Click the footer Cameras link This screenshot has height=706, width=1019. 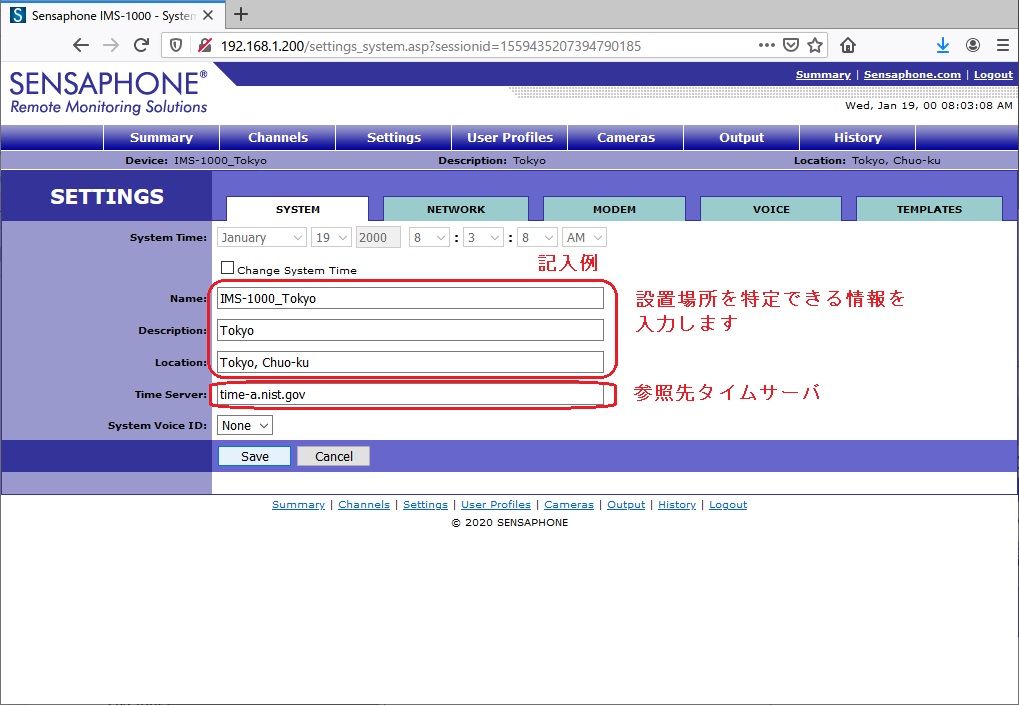[x=569, y=504]
